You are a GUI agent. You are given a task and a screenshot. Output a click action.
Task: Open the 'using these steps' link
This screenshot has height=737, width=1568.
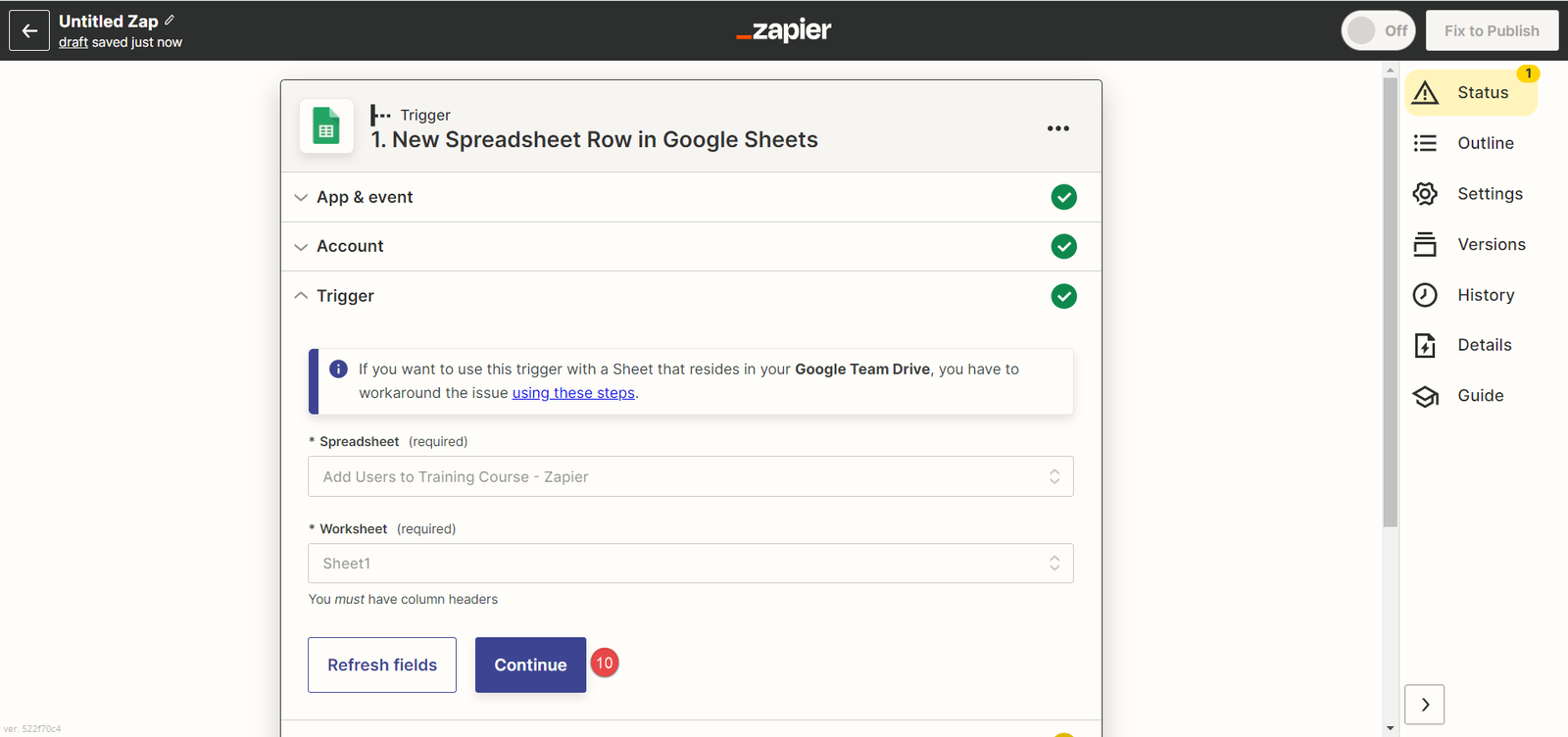(573, 393)
